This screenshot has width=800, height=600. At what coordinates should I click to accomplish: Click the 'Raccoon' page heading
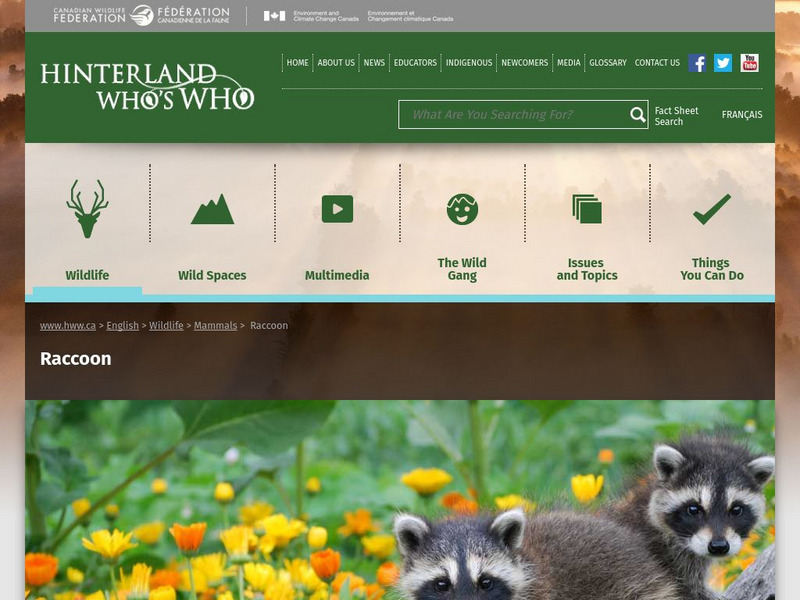point(76,359)
